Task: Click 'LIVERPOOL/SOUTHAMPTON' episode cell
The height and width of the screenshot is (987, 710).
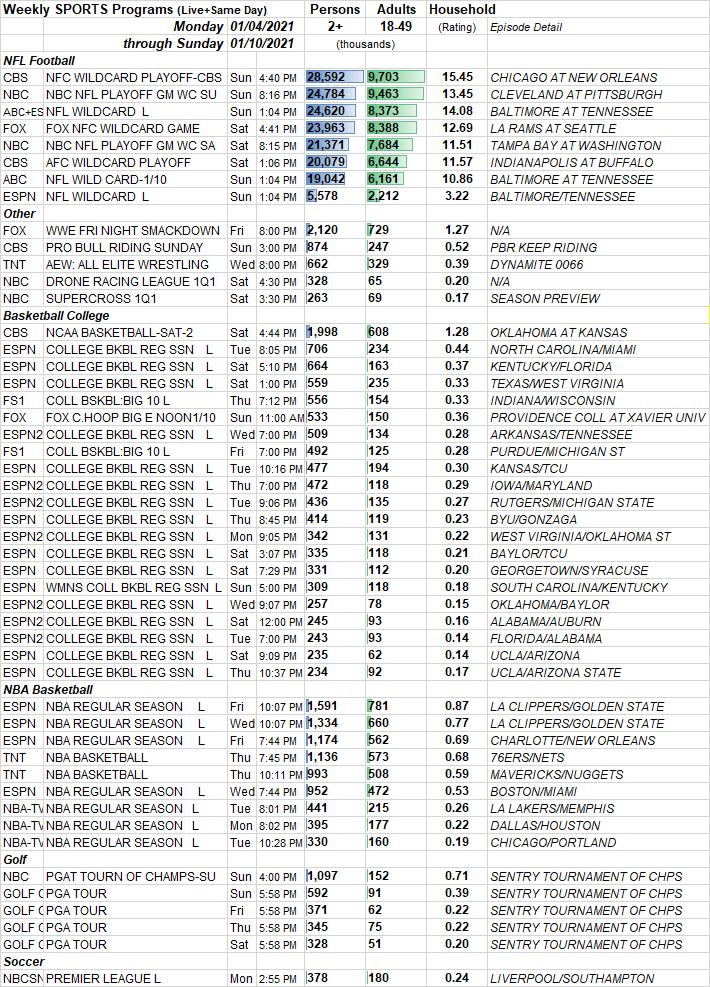Action: [572, 978]
